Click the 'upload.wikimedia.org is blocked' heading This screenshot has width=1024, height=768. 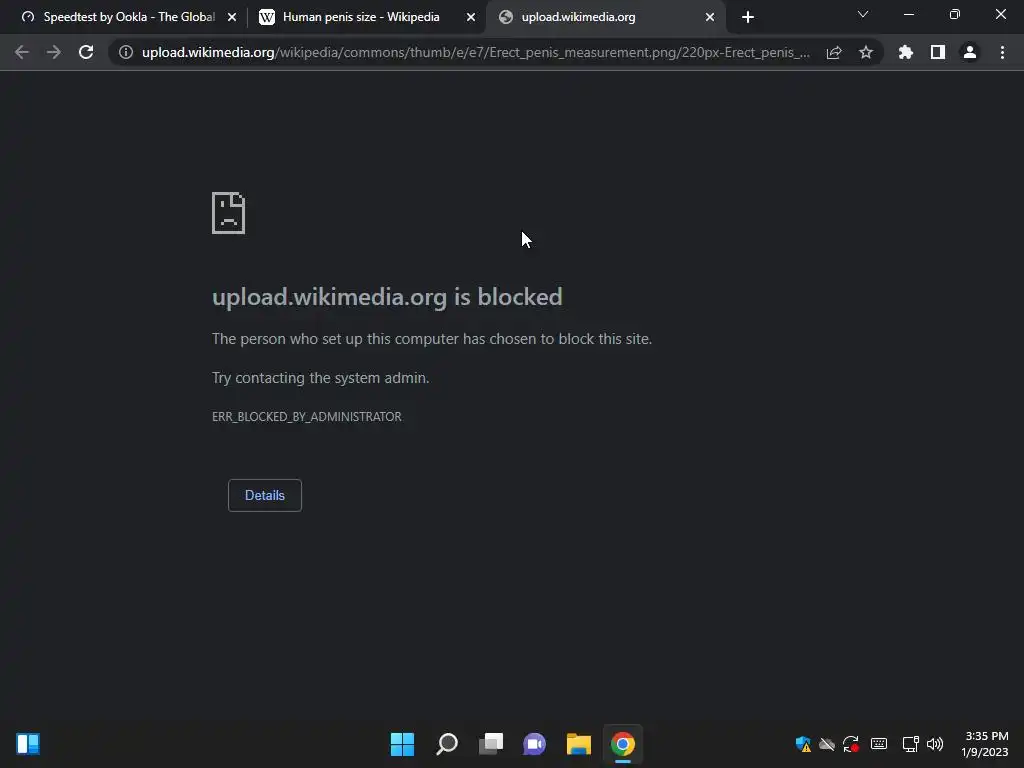(387, 297)
